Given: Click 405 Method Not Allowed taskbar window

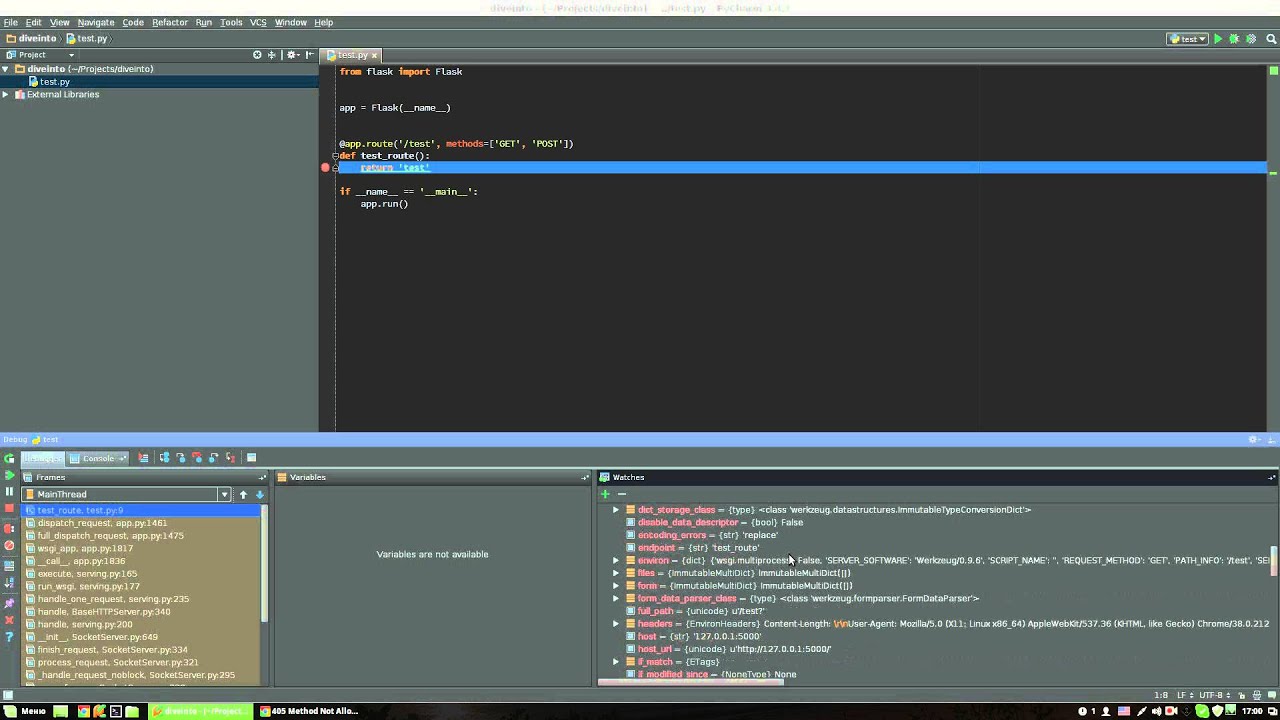Looking at the screenshot, I should (x=308, y=711).
